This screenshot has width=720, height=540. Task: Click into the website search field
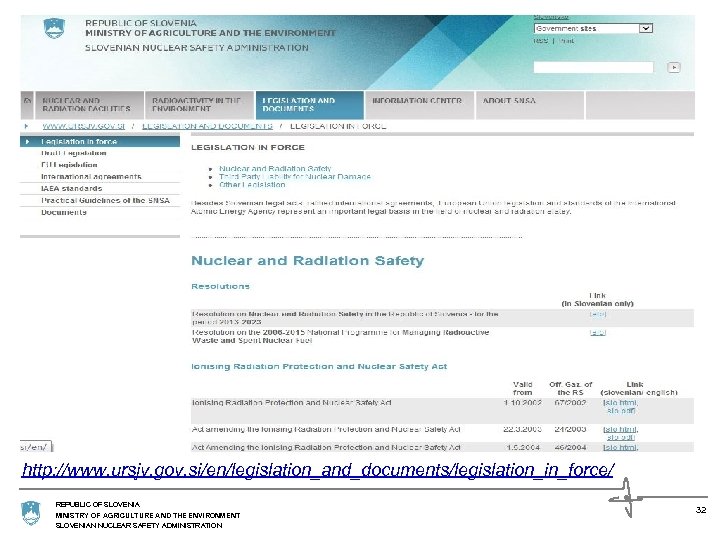[x=593, y=68]
